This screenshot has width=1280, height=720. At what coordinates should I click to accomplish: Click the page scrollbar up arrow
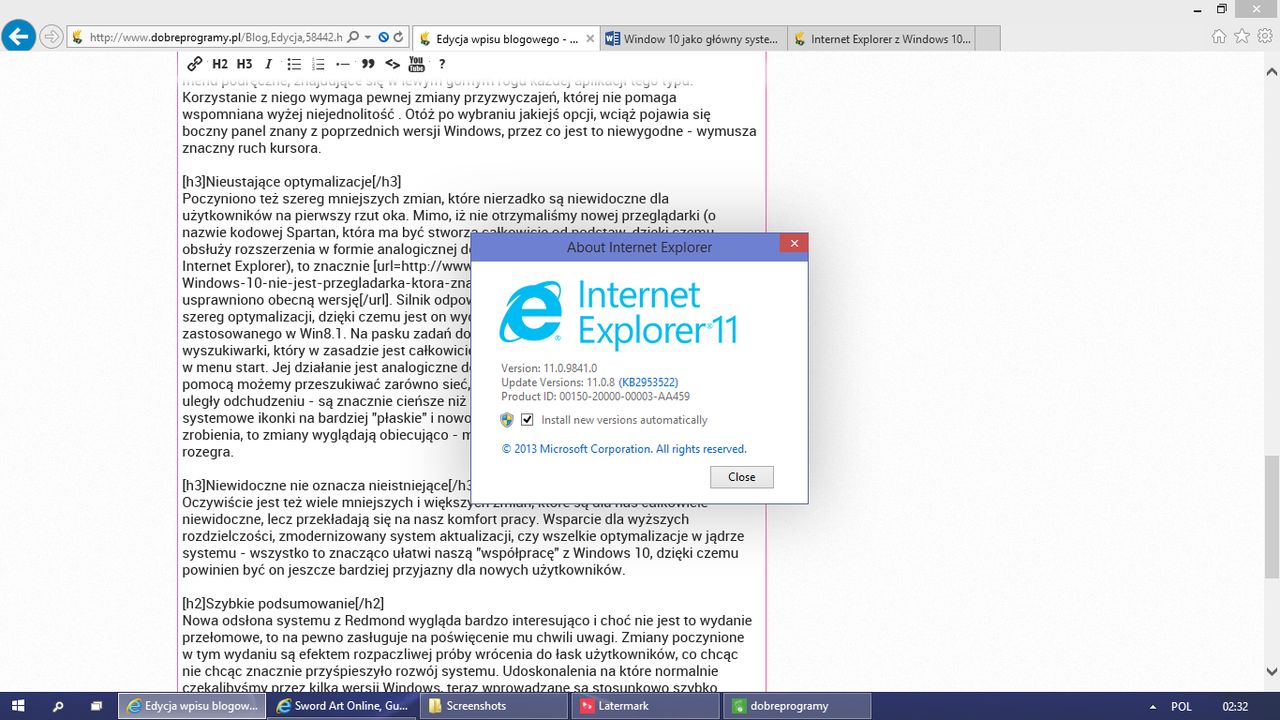pyautogui.click(x=1271, y=71)
